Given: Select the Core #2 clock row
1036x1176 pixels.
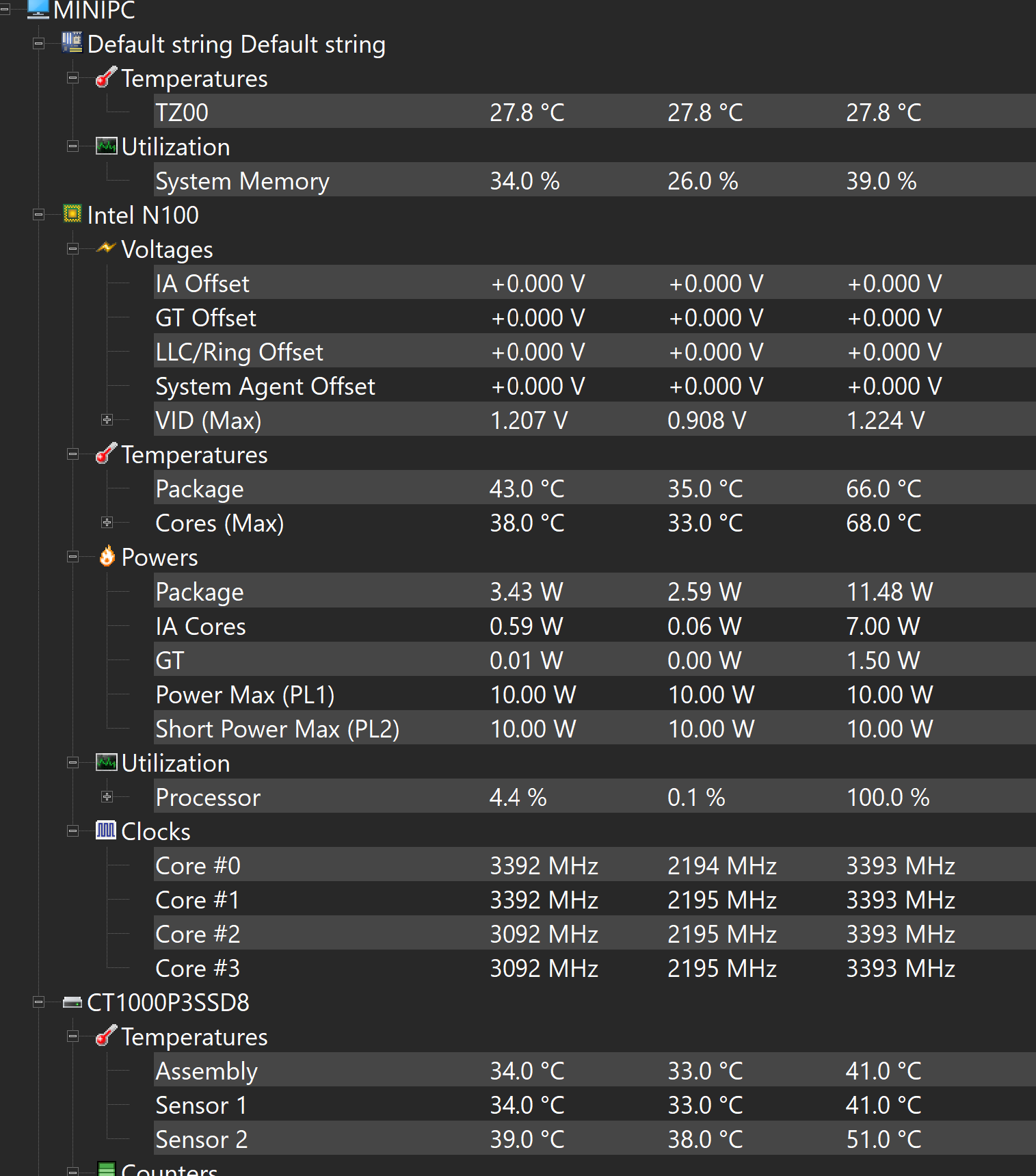Looking at the screenshot, I should coord(198,934).
